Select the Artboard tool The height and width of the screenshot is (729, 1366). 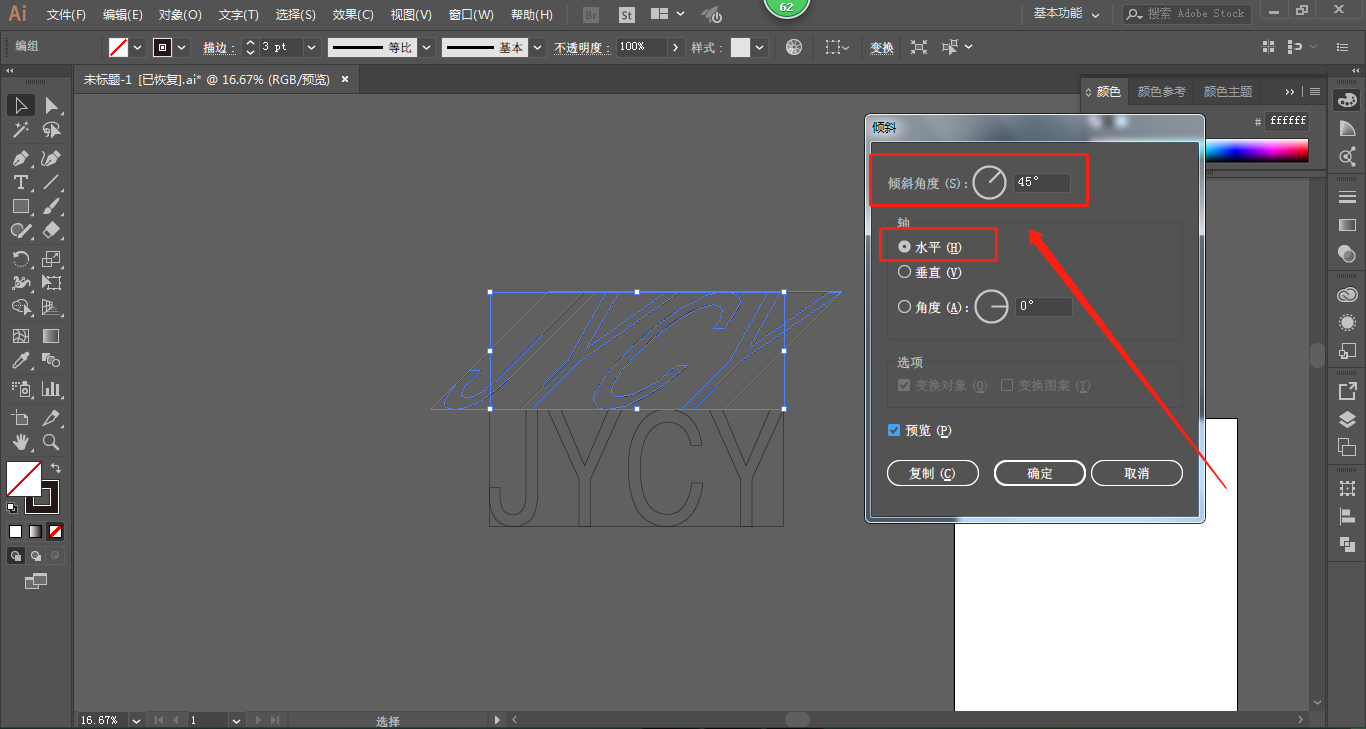(x=21, y=417)
